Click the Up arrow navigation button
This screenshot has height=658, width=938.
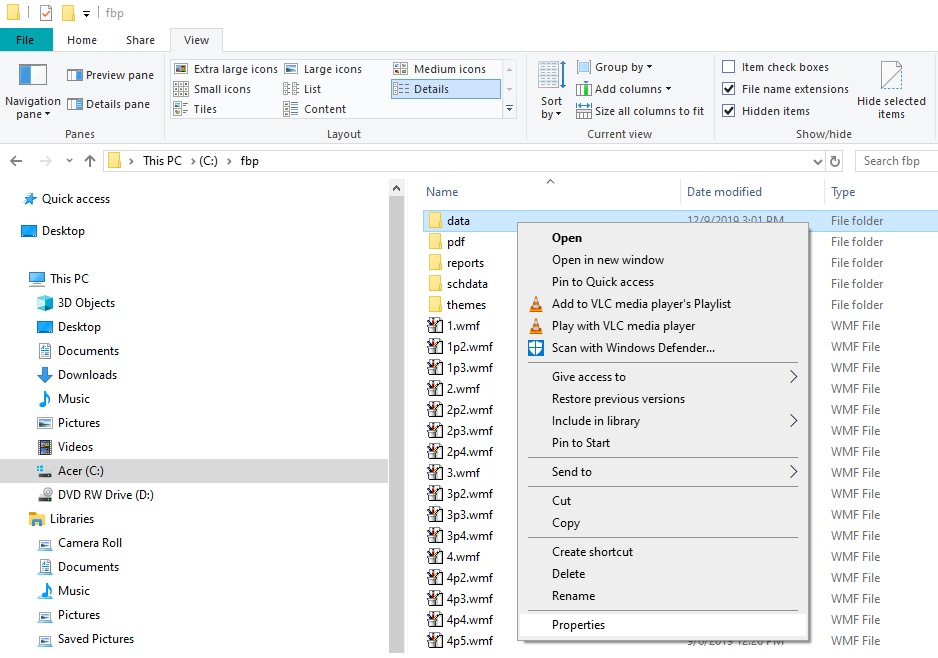tap(90, 161)
